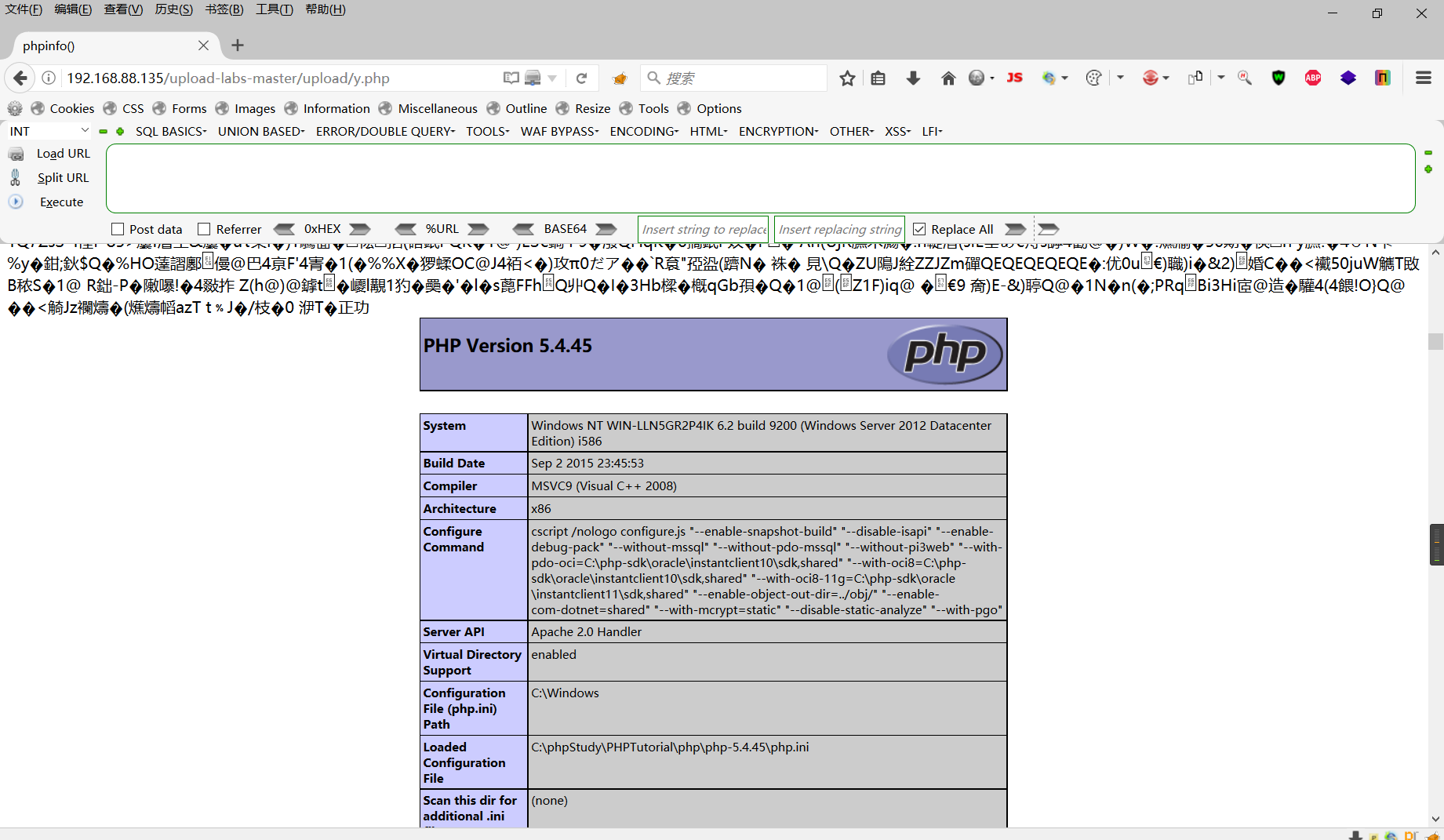Image resolution: width=1444 pixels, height=840 pixels.
Task: Expand the LFI menu
Action: [932, 131]
